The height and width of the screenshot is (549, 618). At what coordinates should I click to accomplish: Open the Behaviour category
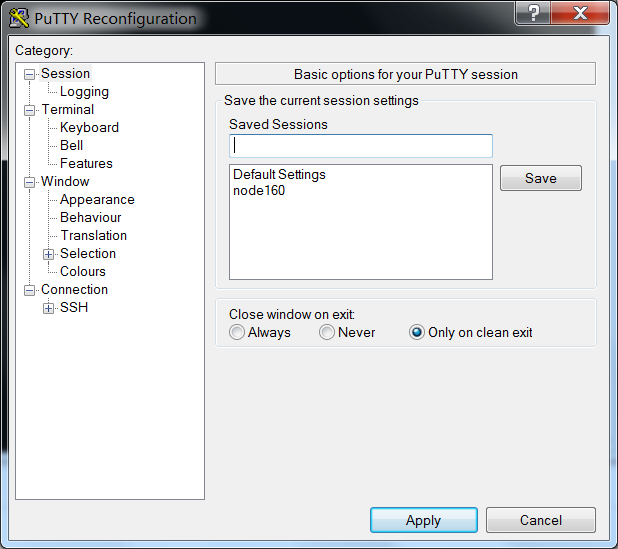click(90, 217)
